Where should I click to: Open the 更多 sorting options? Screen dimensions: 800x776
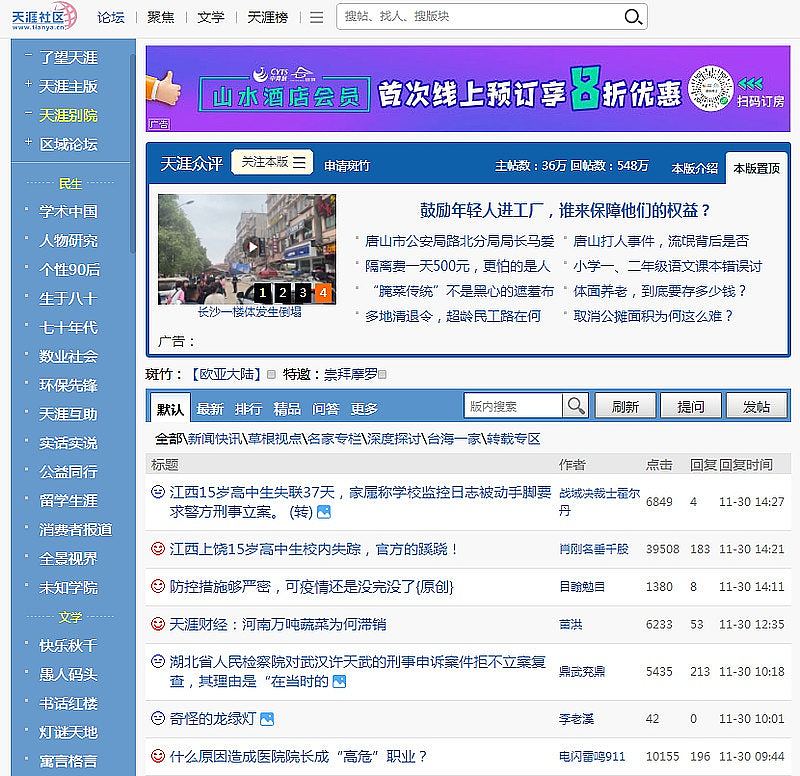(x=364, y=409)
